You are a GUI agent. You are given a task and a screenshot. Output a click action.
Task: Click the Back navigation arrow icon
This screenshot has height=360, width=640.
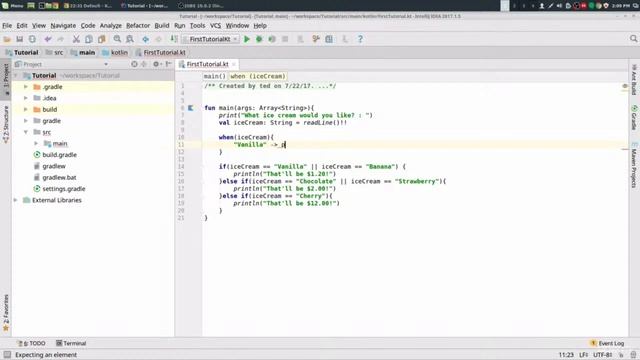(145, 39)
